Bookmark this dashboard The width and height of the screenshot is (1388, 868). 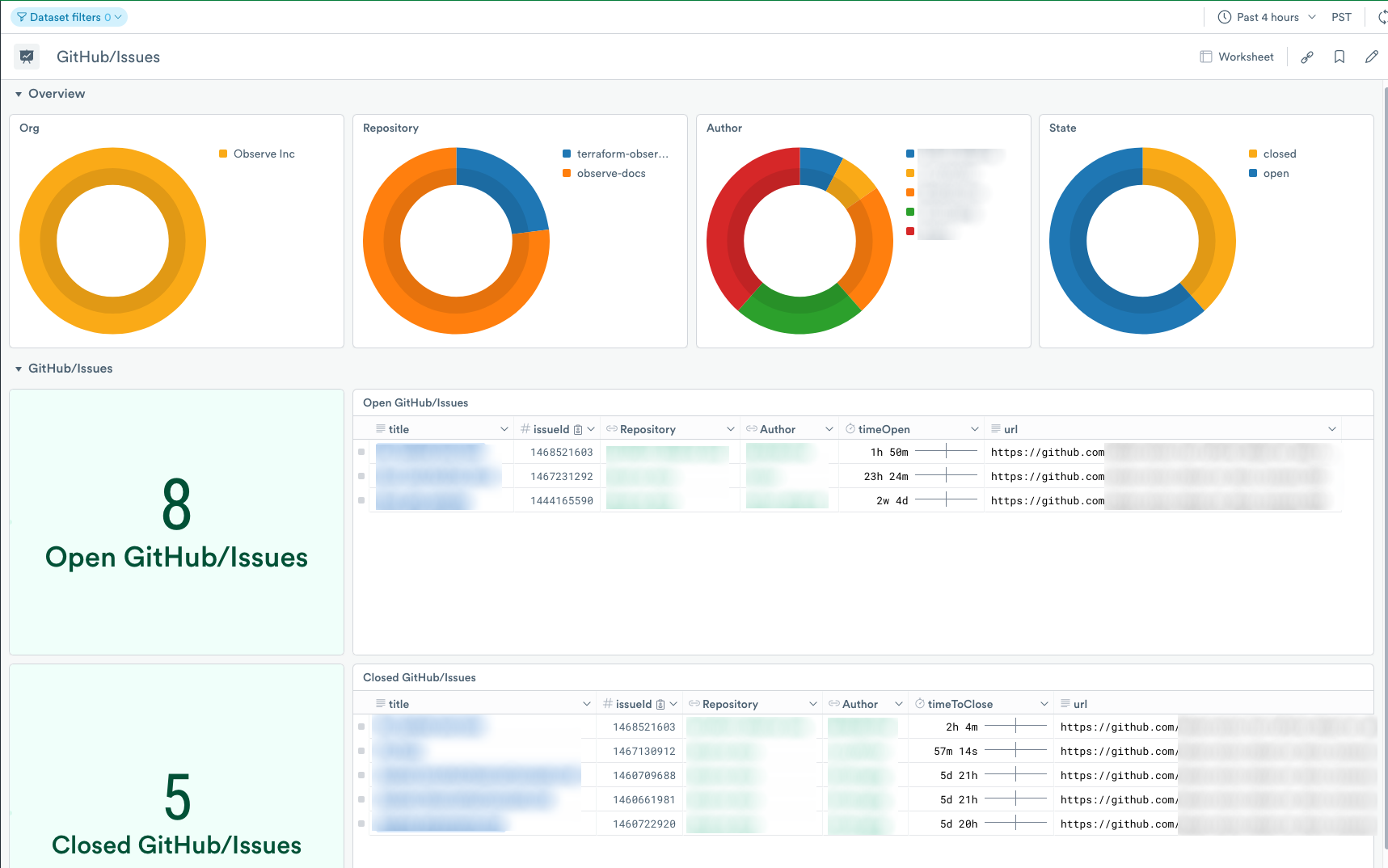click(1339, 57)
